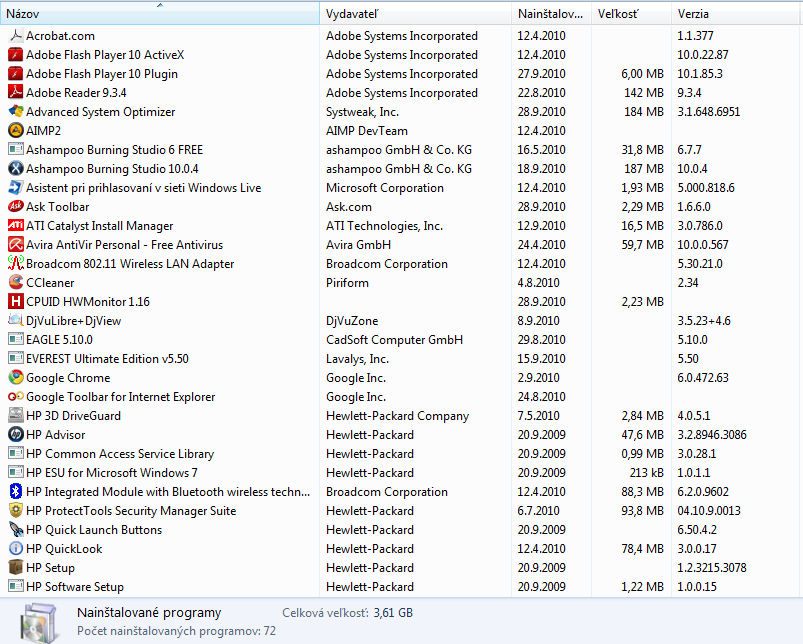Click the ATI Catalyst Install Manager icon
803x644 pixels.
[x=16, y=226]
